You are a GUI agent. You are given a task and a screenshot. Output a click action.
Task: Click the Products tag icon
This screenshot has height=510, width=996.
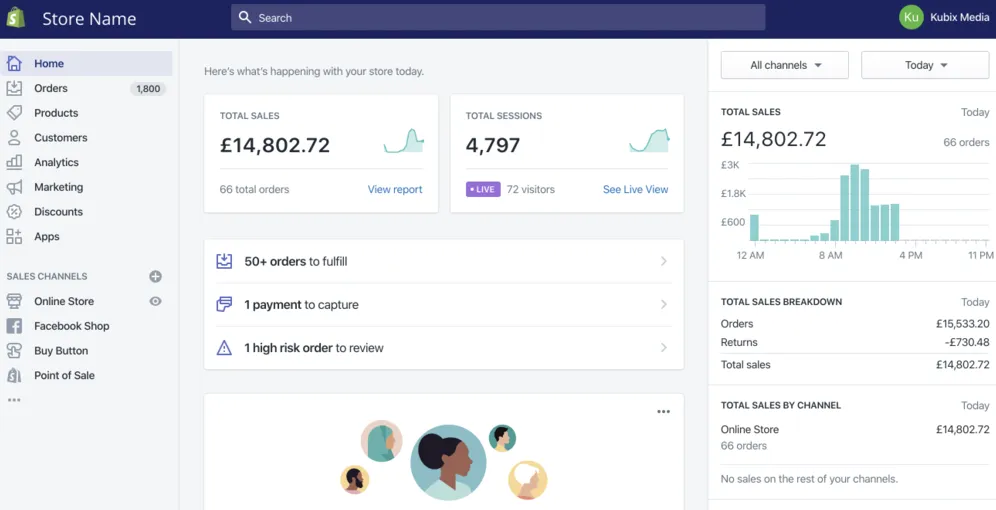(14, 113)
